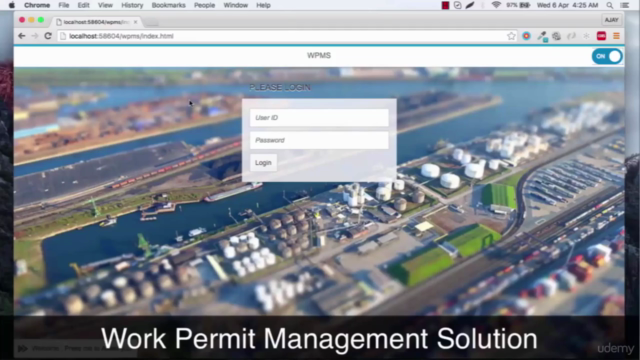
Task: Open the People menu
Action: (x=204, y=5)
